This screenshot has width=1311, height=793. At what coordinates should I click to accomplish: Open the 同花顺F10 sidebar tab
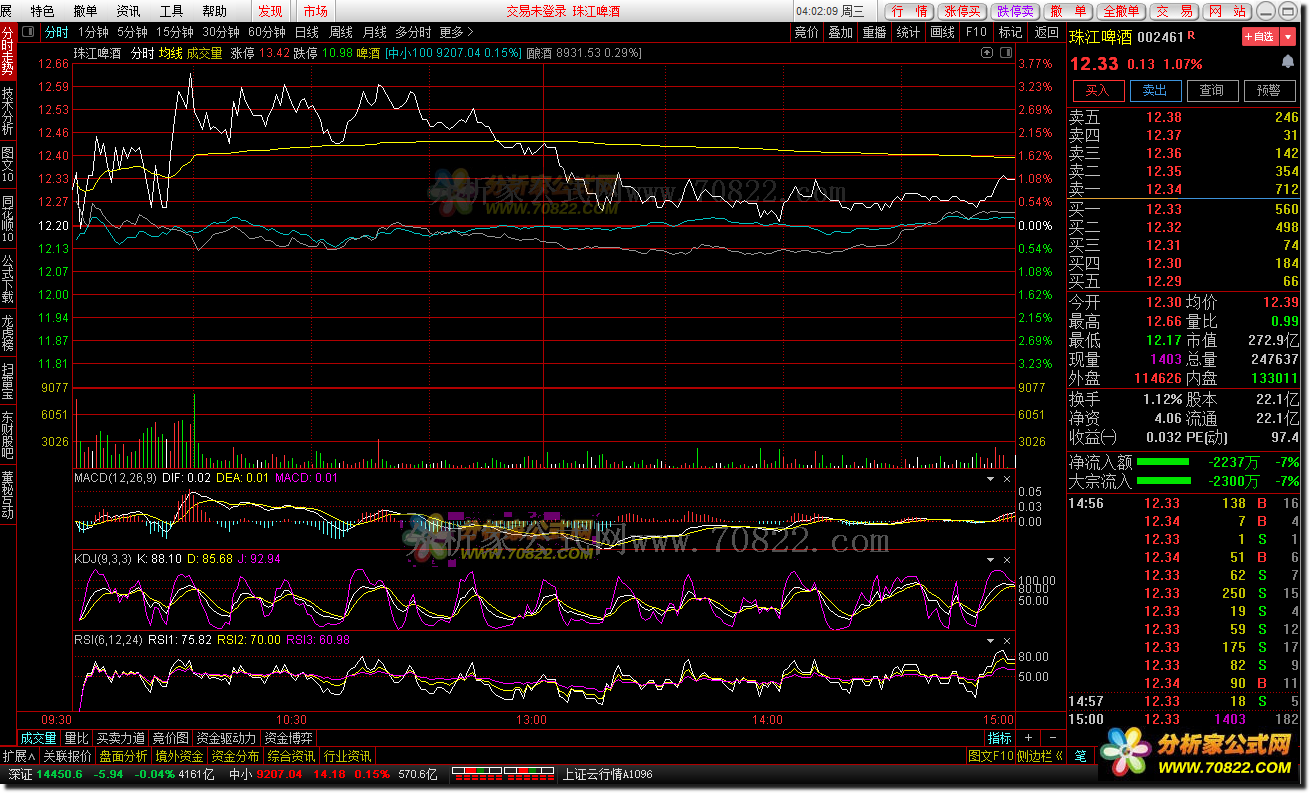coord(8,218)
